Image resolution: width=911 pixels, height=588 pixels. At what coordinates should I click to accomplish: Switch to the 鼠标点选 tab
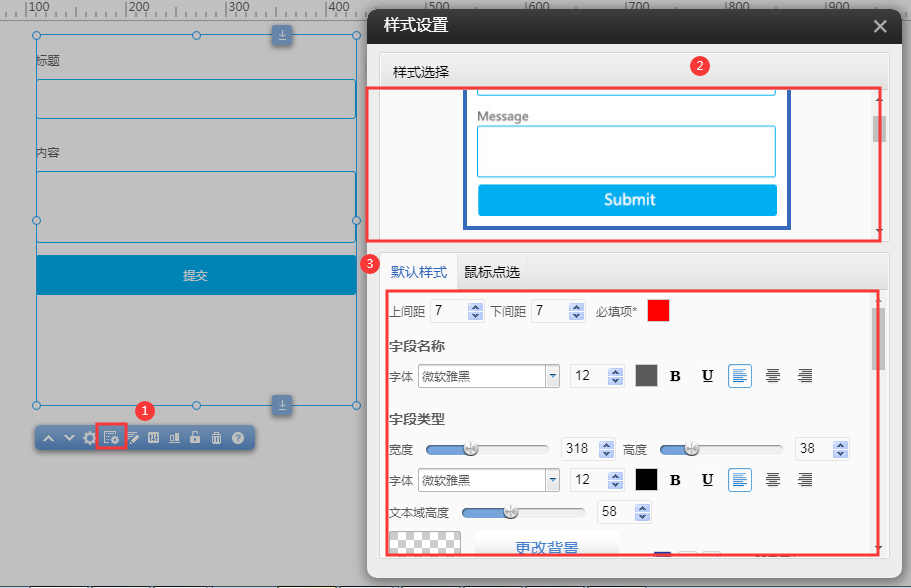[x=491, y=272]
